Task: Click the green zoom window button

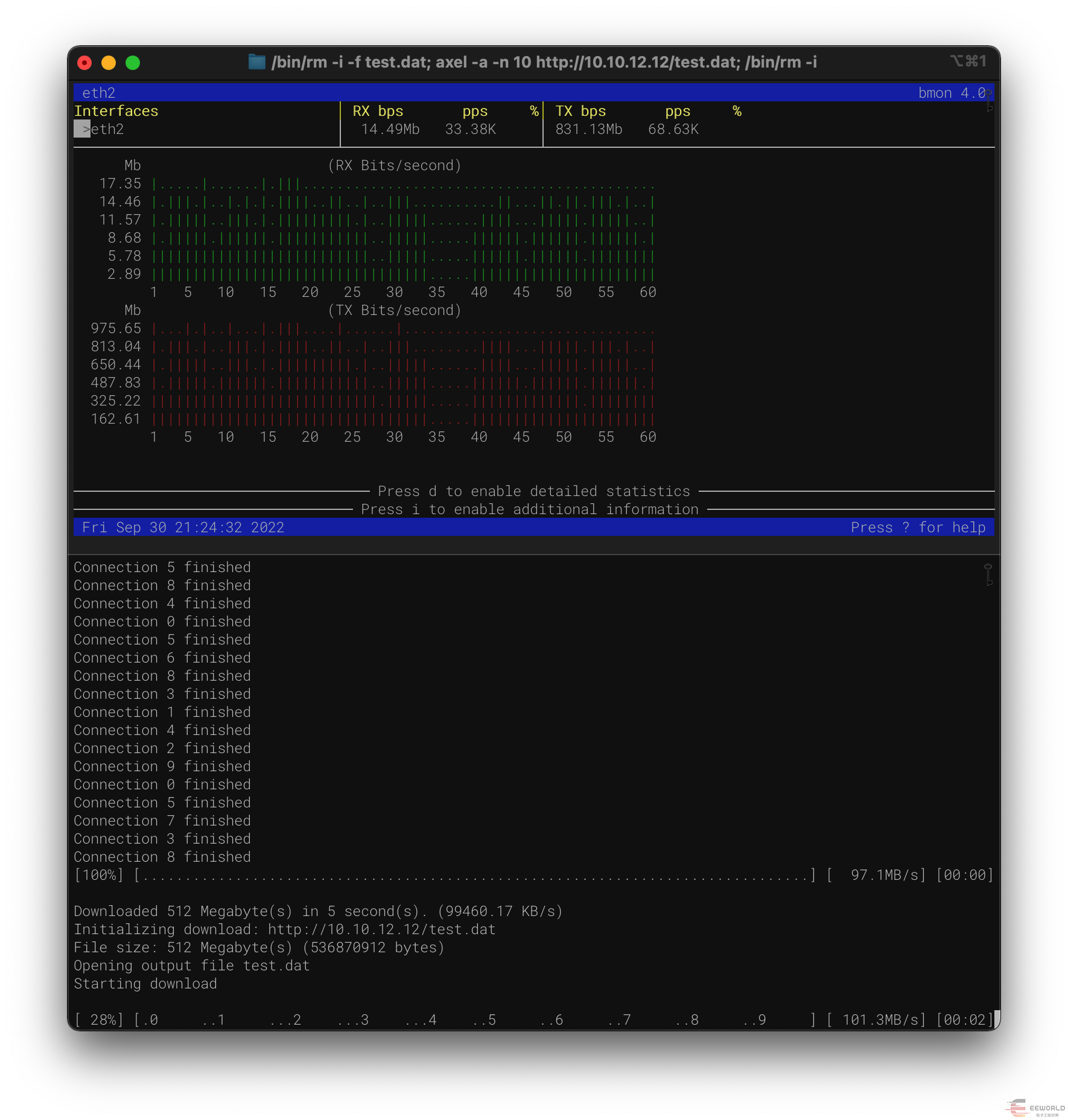Action: click(133, 63)
